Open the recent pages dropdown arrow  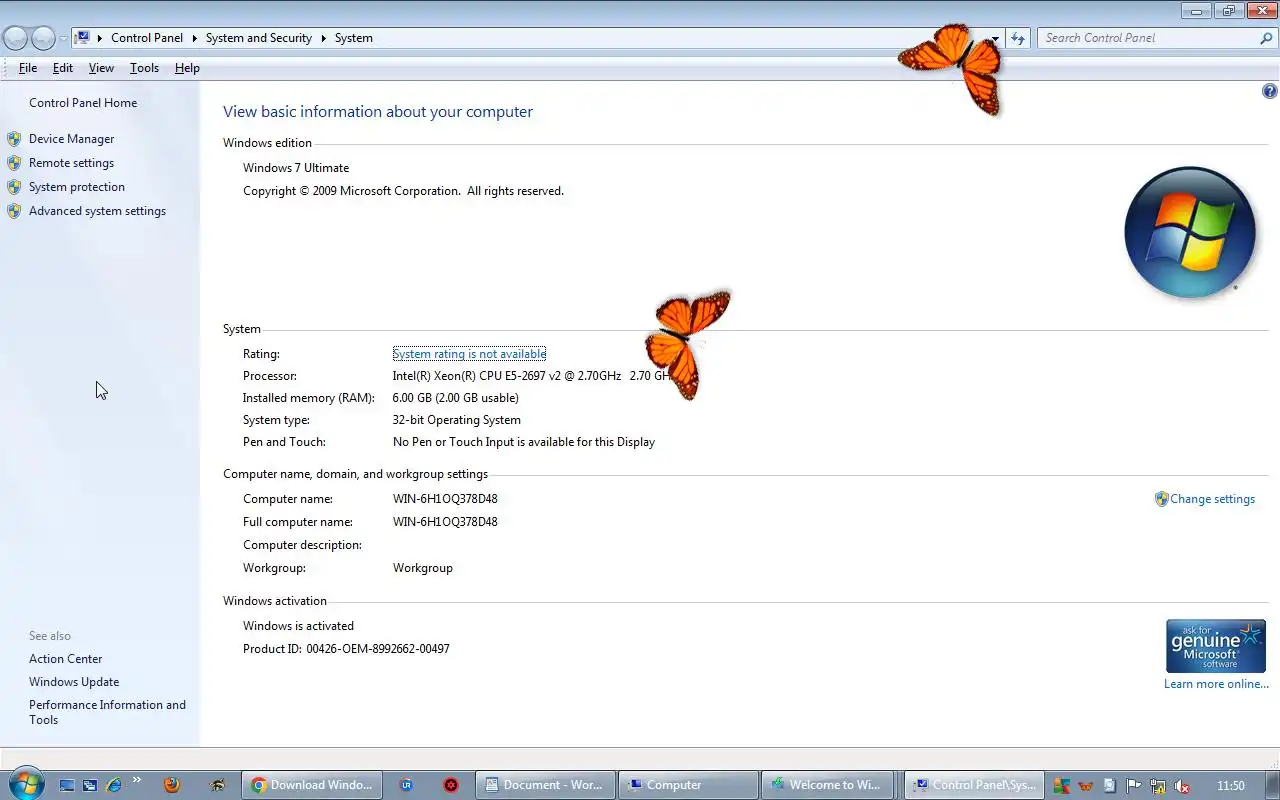[x=63, y=39]
